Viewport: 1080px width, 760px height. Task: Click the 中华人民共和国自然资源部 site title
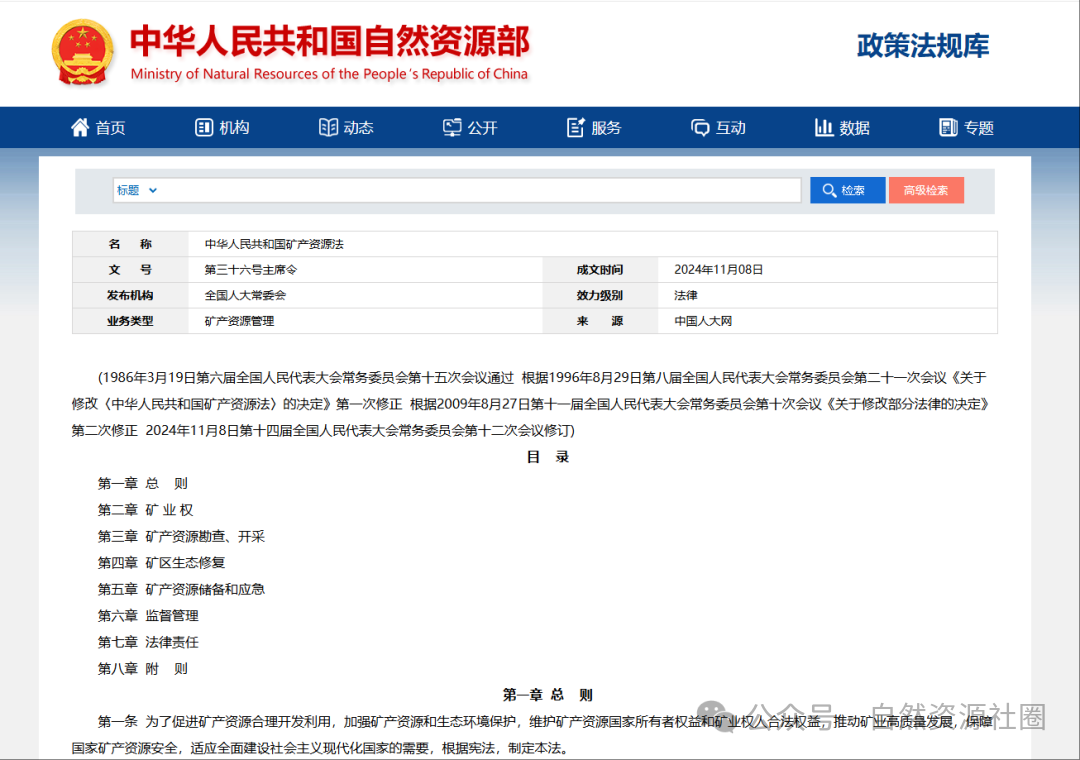coord(330,41)
